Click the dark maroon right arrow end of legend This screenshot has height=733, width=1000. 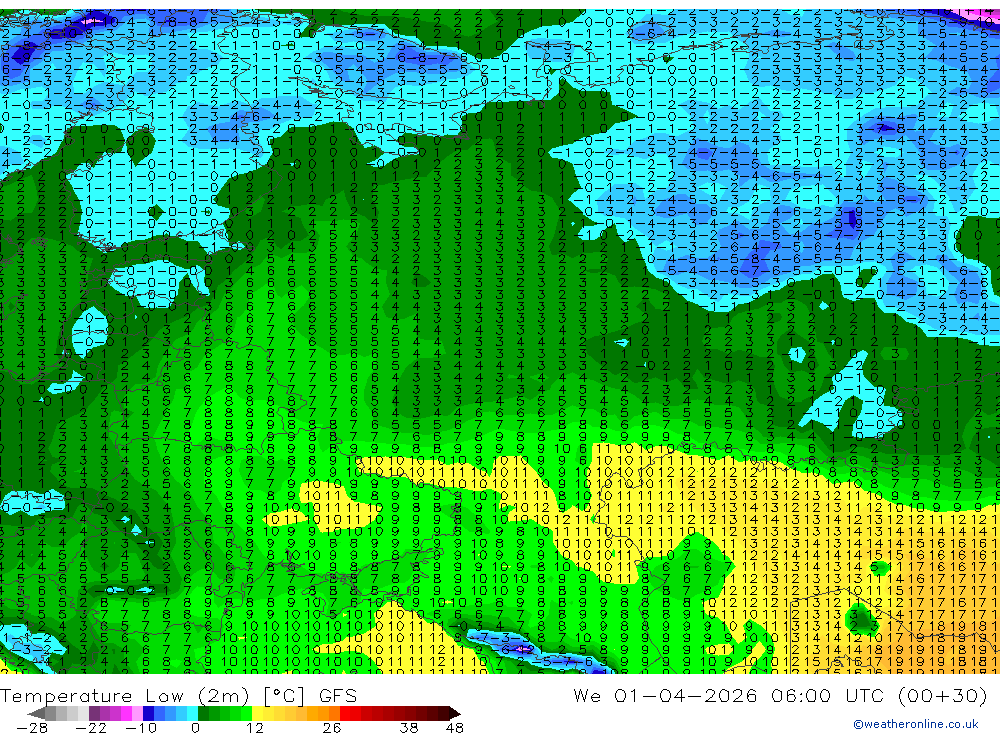455,714
